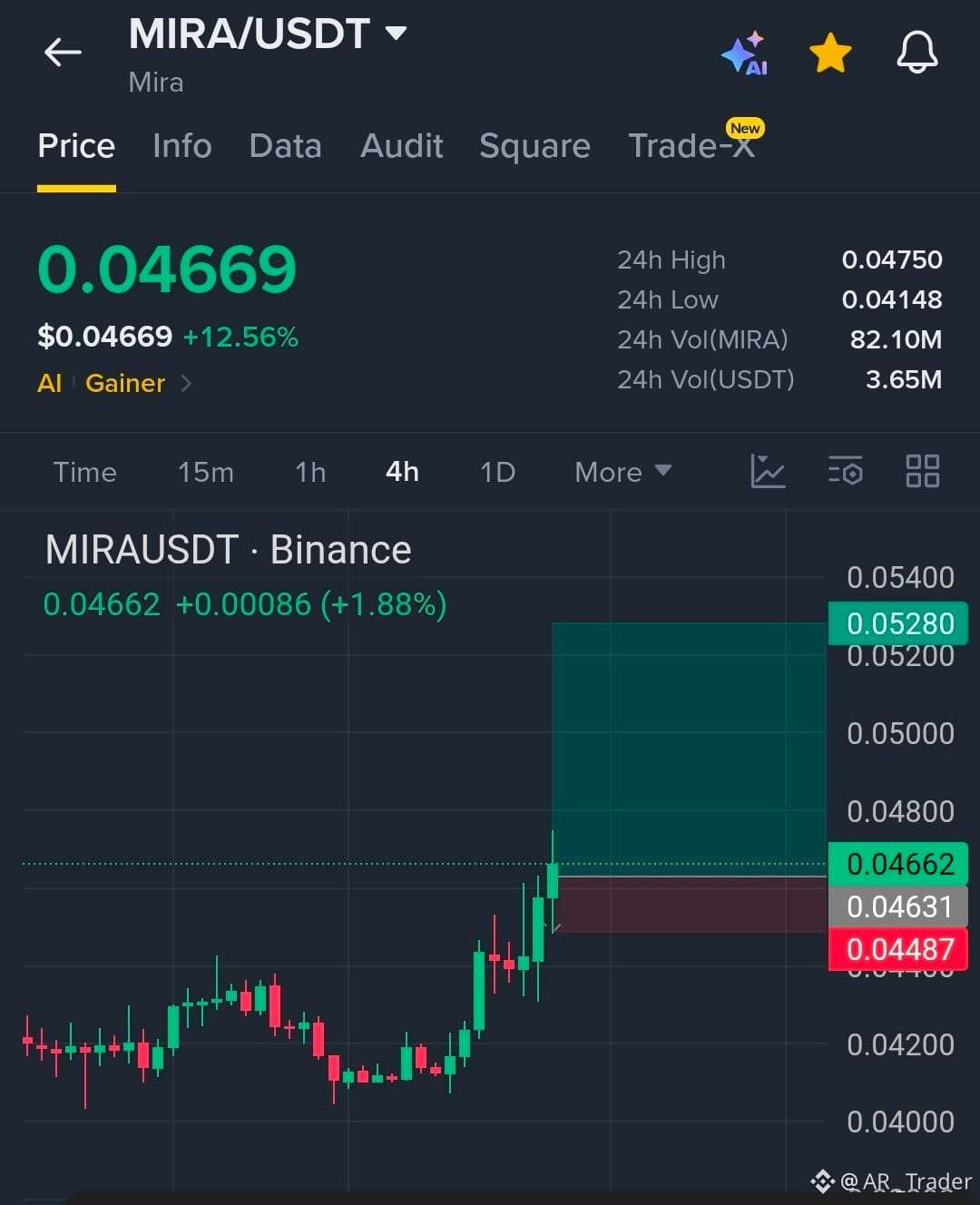The height and width of the screenshot is (1205, 980).
Task: Click the 0.05280 take-profit price label
Action: (x=898, y=623)
